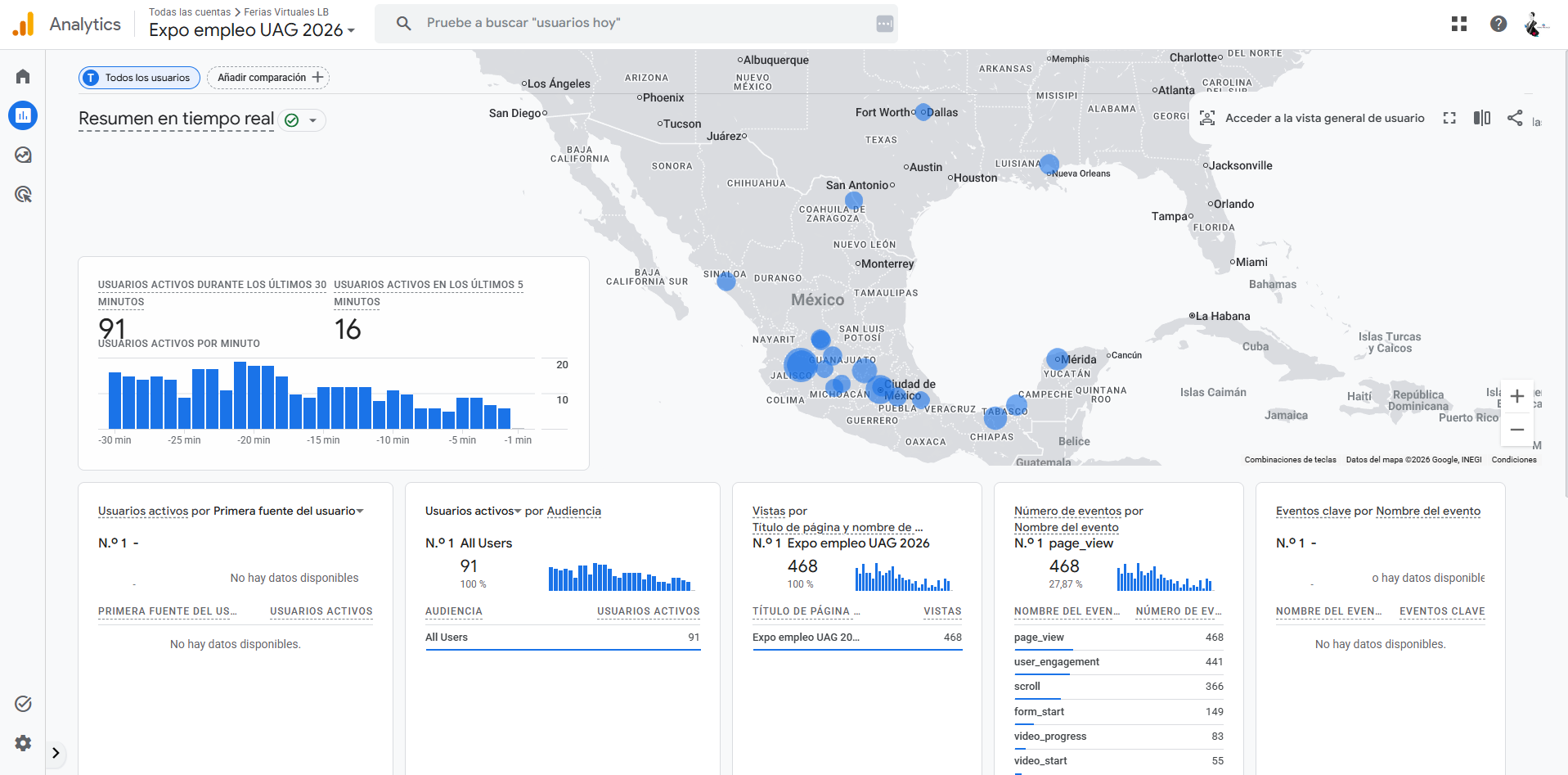This screenshot has width=1568, height=775.
Task: Click Nombre del evento link in events card
Action: tap(1066, 527)
